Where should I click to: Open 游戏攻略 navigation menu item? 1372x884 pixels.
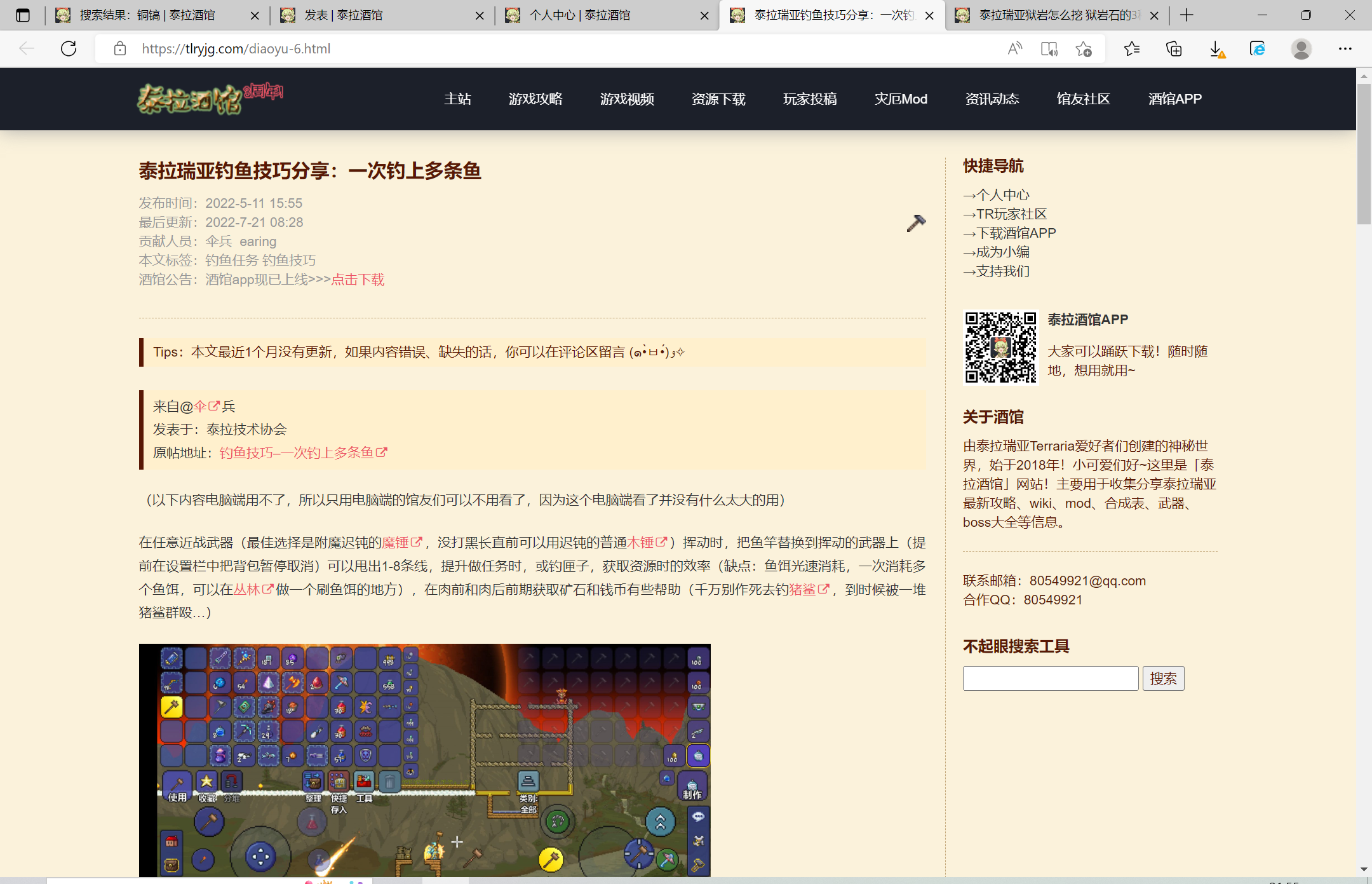[x=535, y=99]
